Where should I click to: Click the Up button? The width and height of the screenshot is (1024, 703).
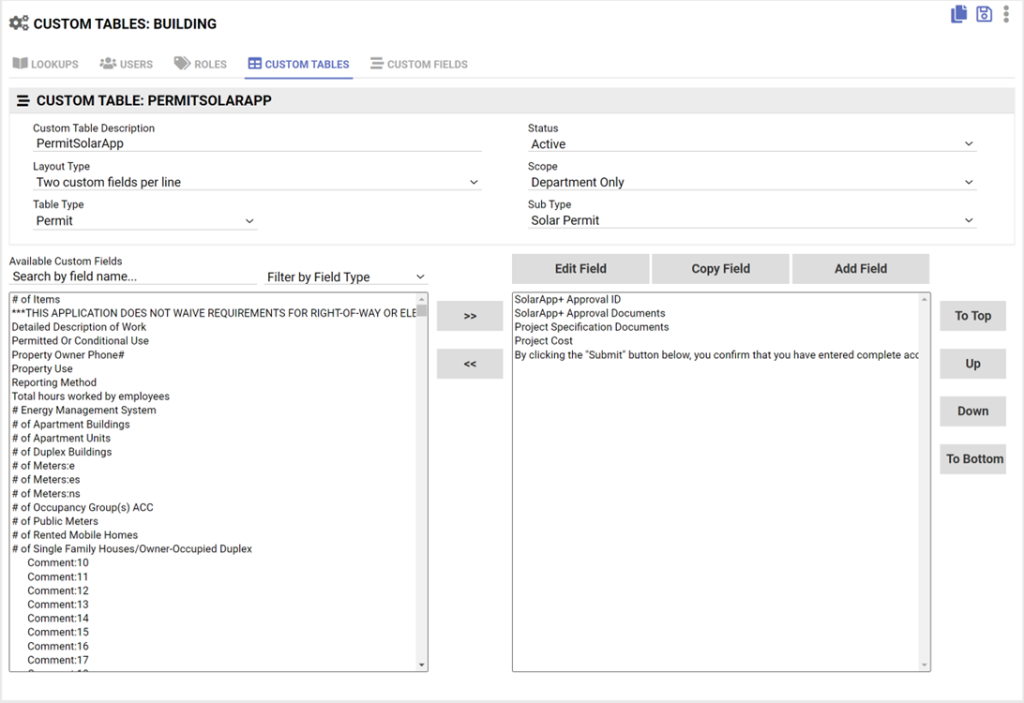972,363
